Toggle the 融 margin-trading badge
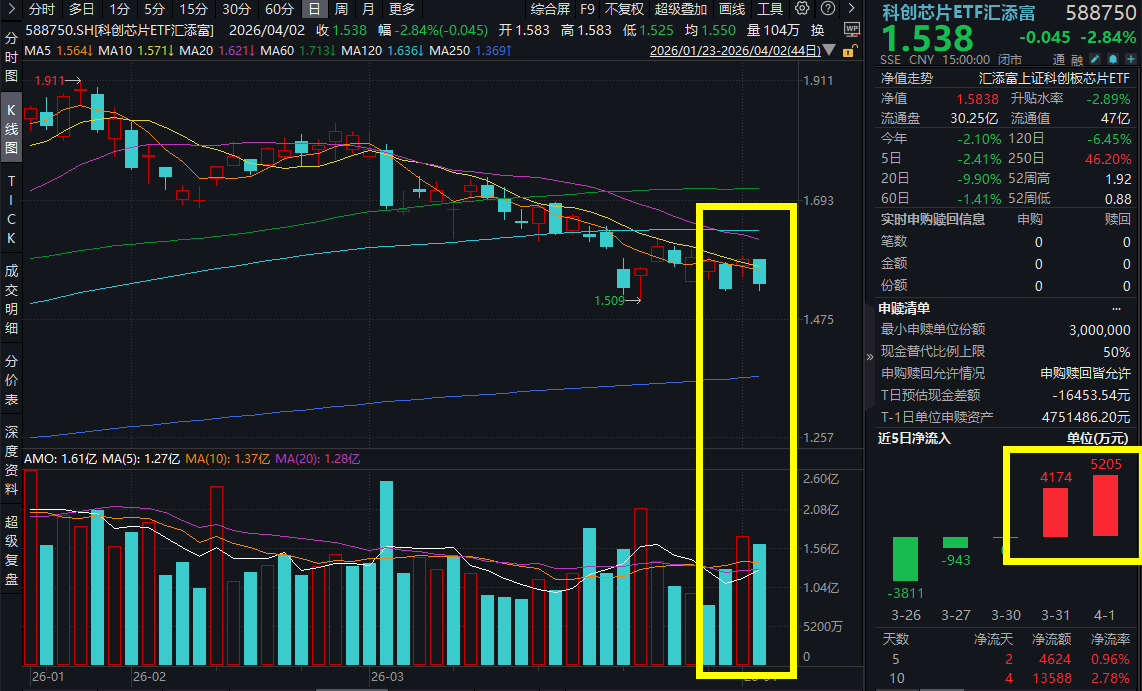 coord(1077,59)
